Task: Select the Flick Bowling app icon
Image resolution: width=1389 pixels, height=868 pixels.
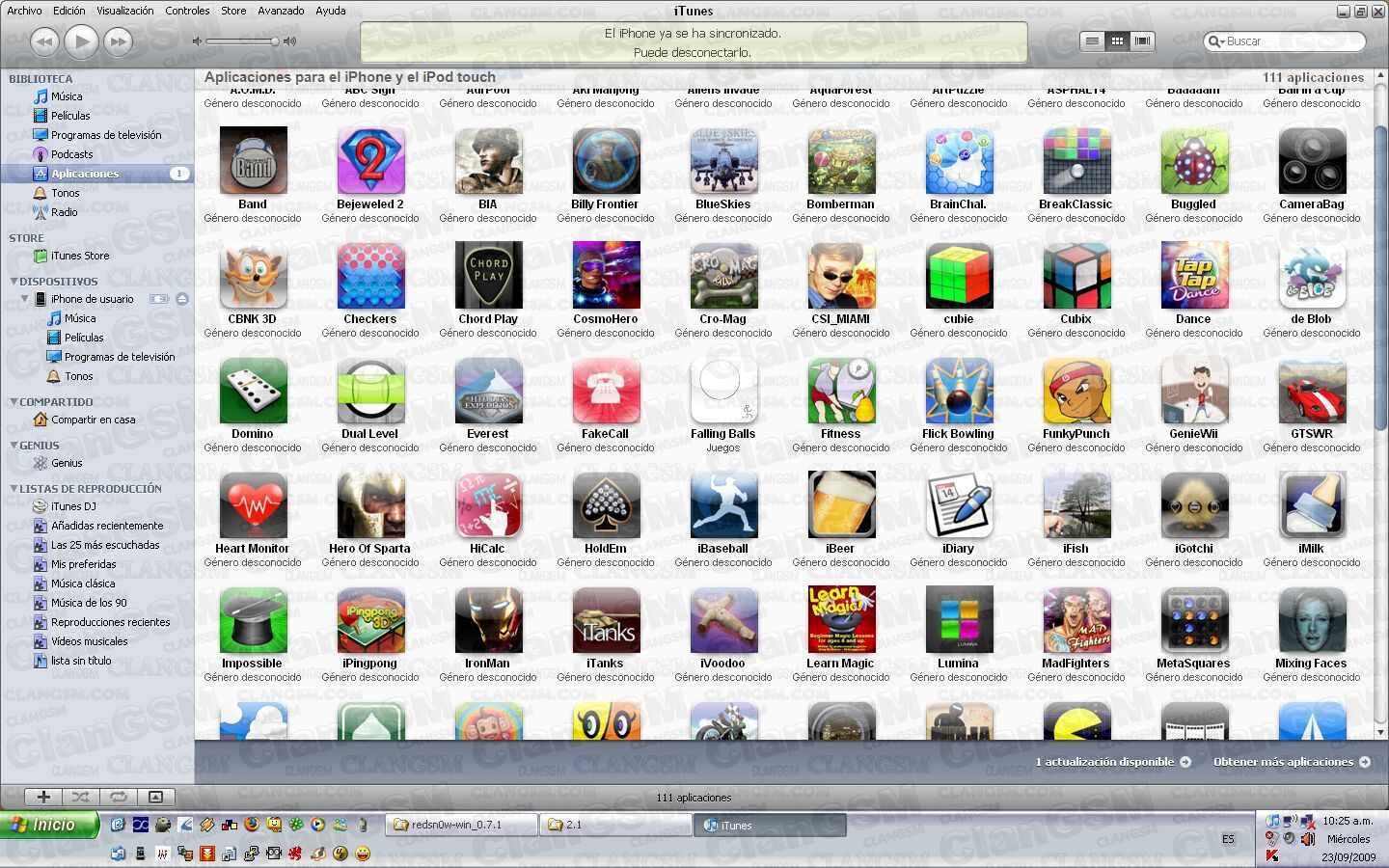Action: pyautogui.click(x=959, y=391)
